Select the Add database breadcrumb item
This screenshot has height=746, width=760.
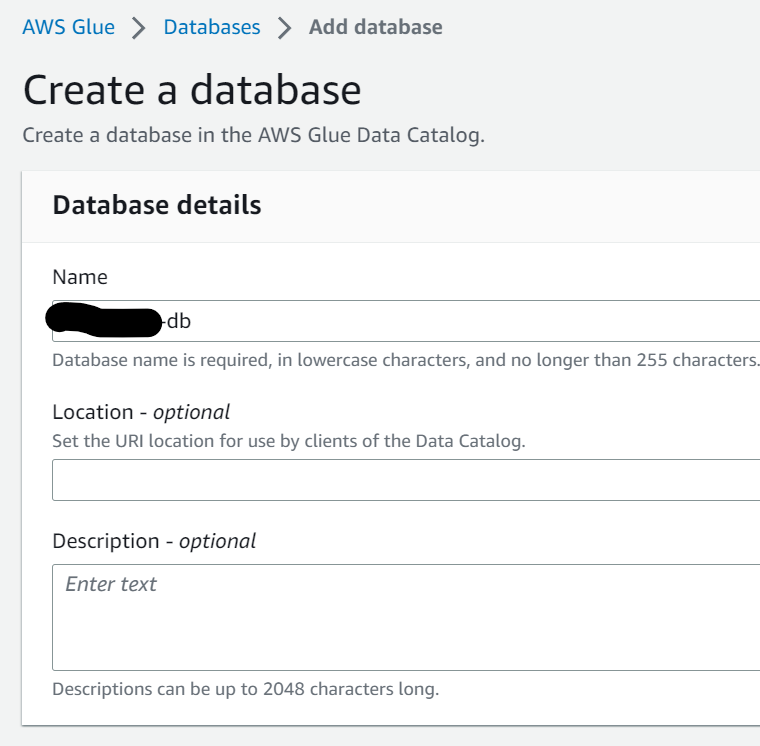point(375,27)
